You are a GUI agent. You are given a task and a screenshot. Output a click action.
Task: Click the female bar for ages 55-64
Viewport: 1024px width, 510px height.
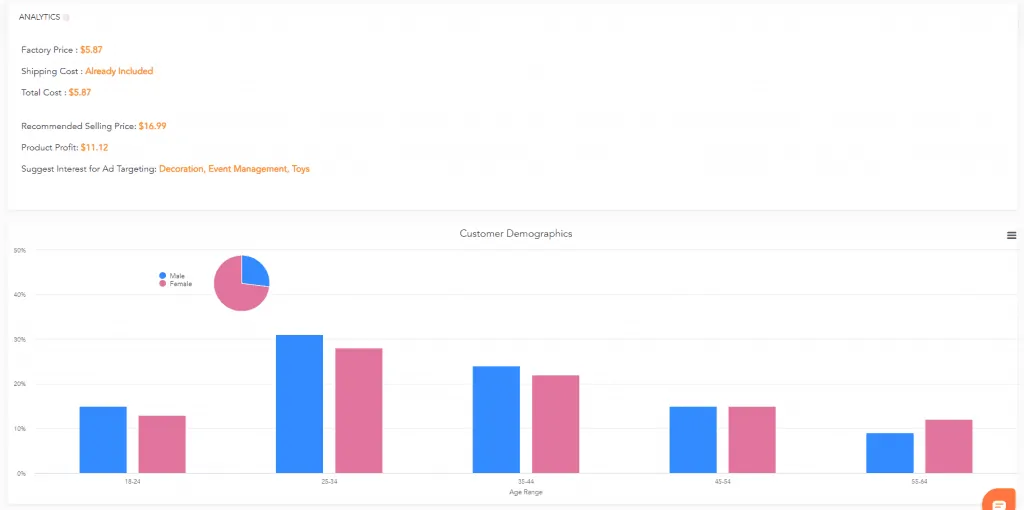click(x=948, y=446)
